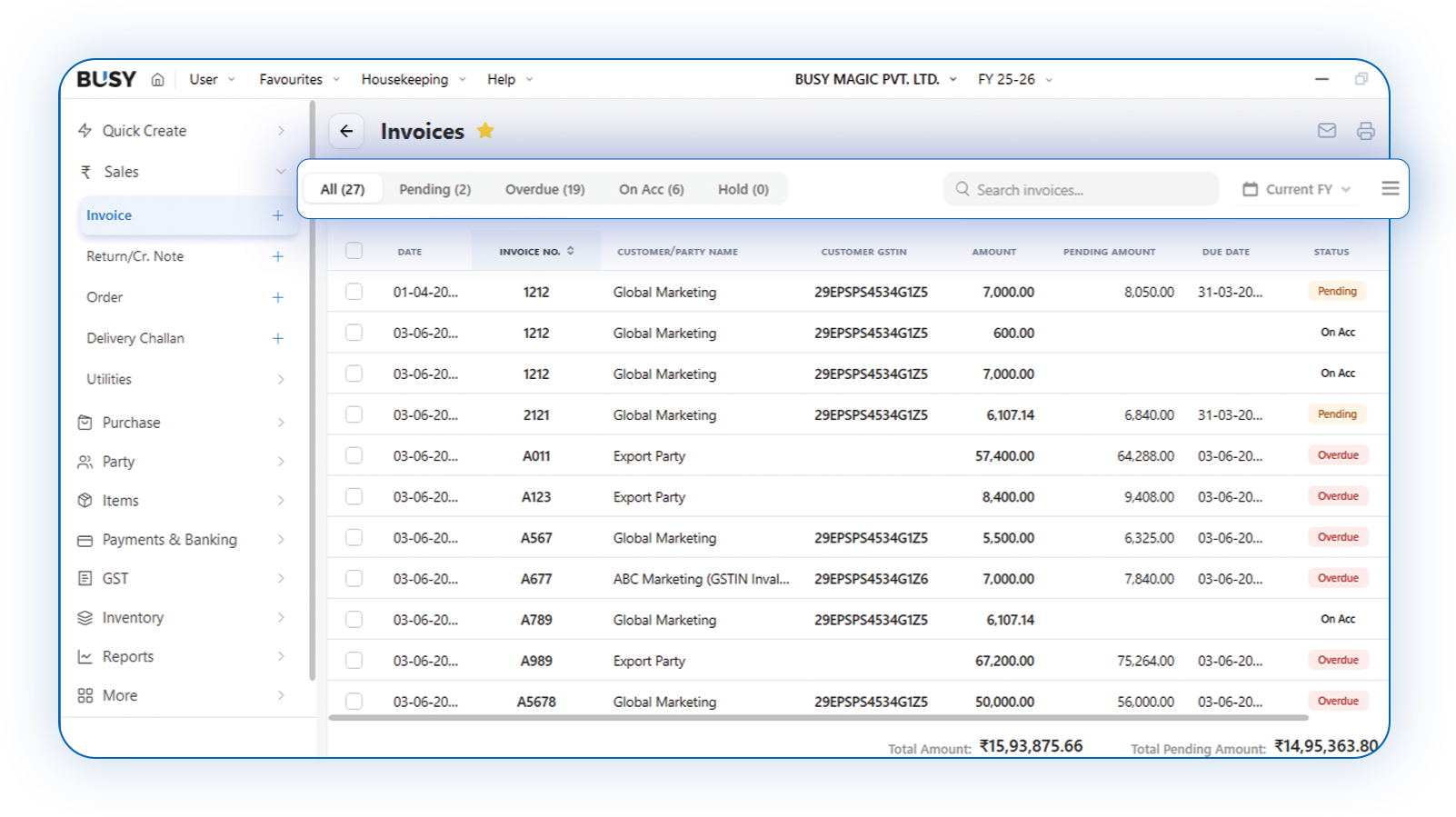Click the Inventory layers icon
Image resolution: width=1456 pixels, height=817 pixels.
(85, 618)
